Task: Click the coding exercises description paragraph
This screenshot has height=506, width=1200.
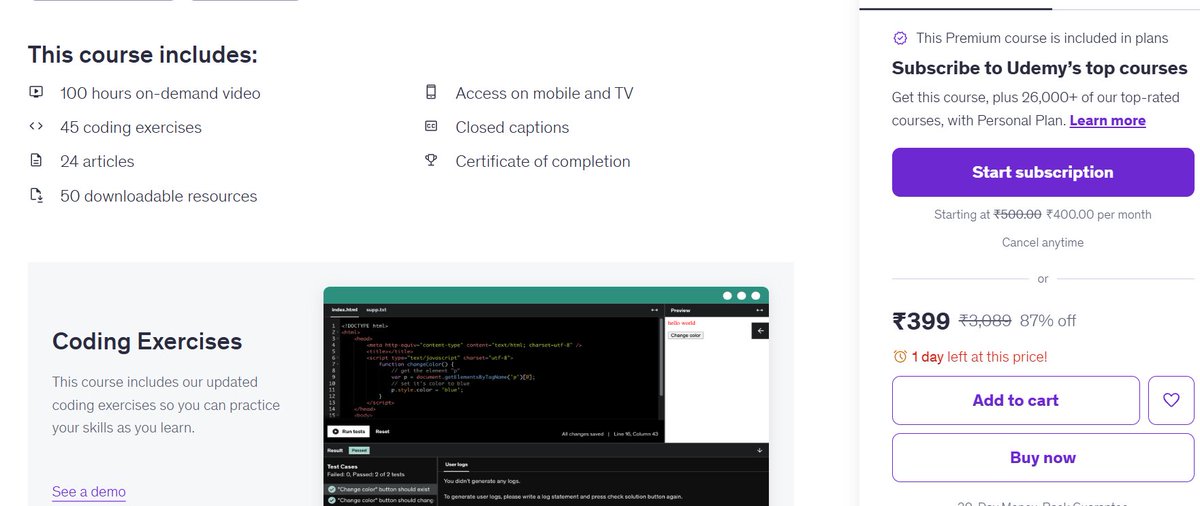Action: 166,405
